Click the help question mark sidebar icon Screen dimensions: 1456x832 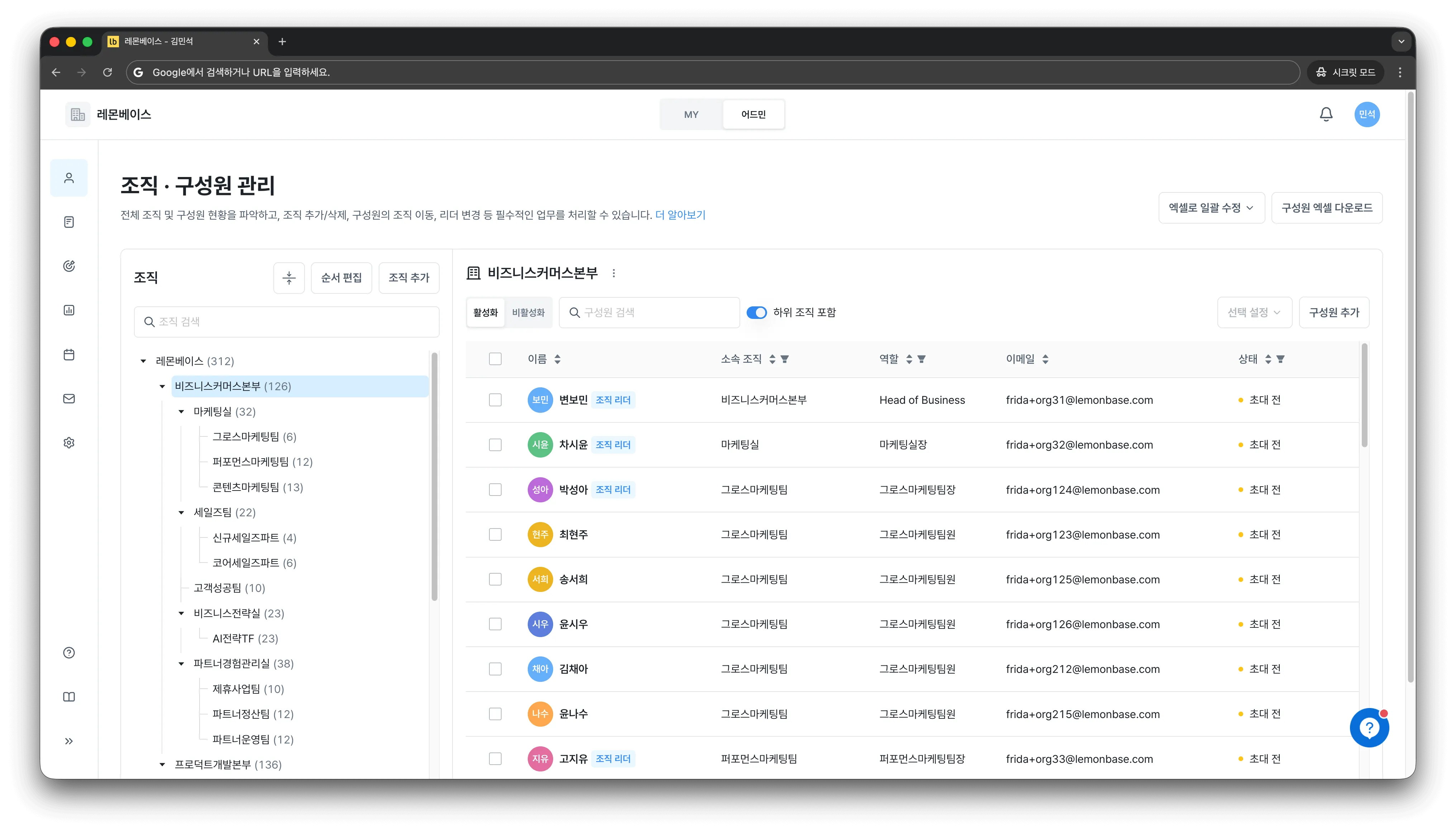(69, 652)
